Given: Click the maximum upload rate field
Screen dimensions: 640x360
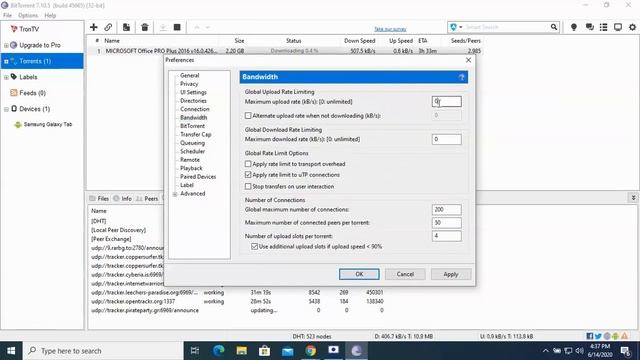Looking at the screenshot, I should (447, 101).
